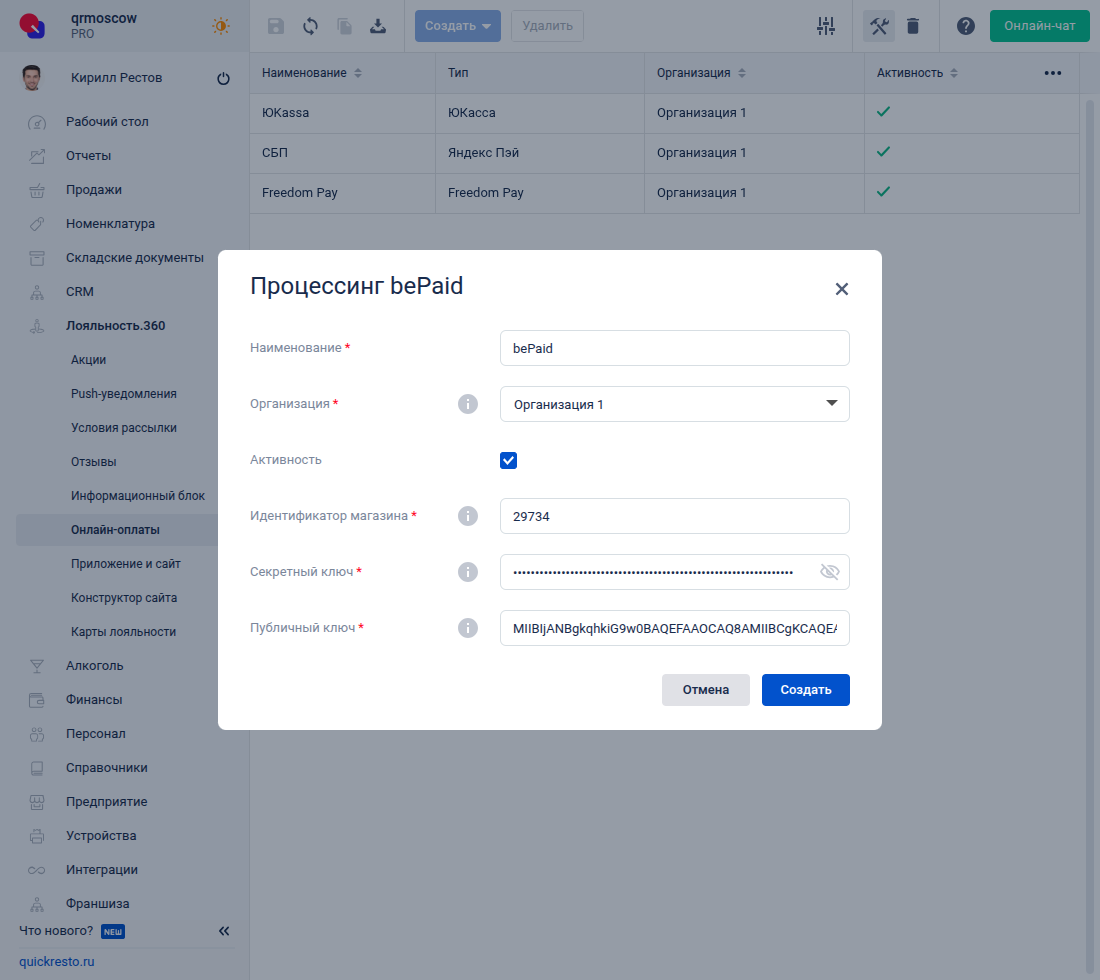
Task: Open the help question mark icon
Action: (966, 26)
